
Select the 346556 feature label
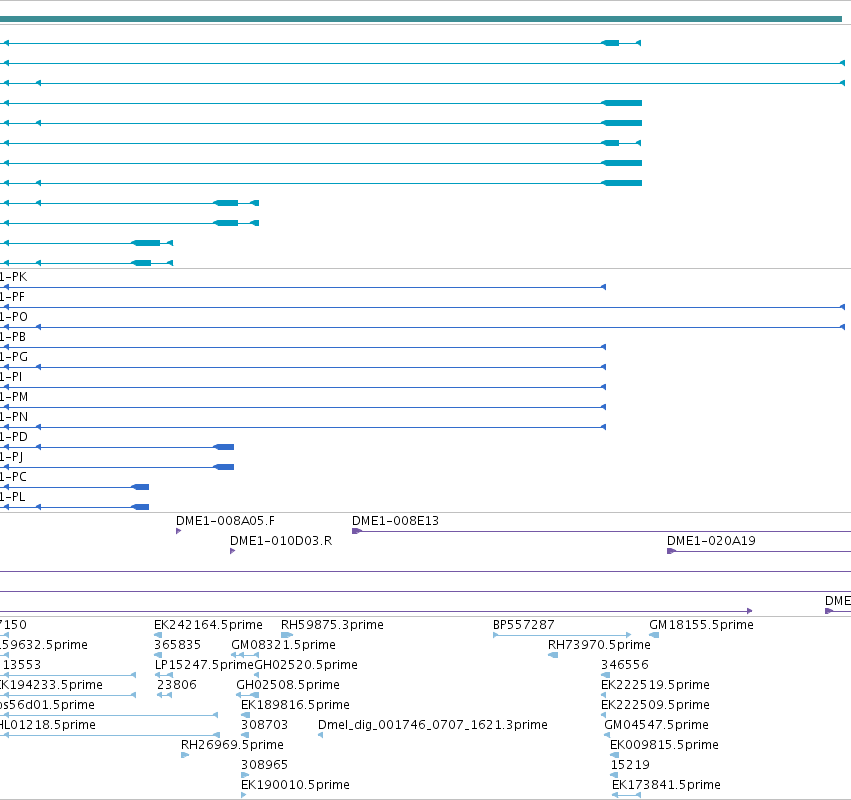coord(625,665)
